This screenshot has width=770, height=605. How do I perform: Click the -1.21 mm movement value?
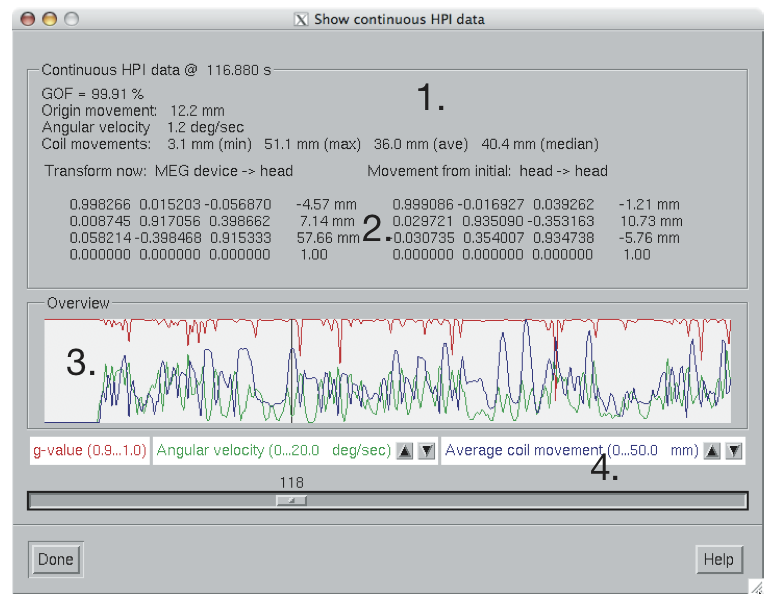point(649,205)
